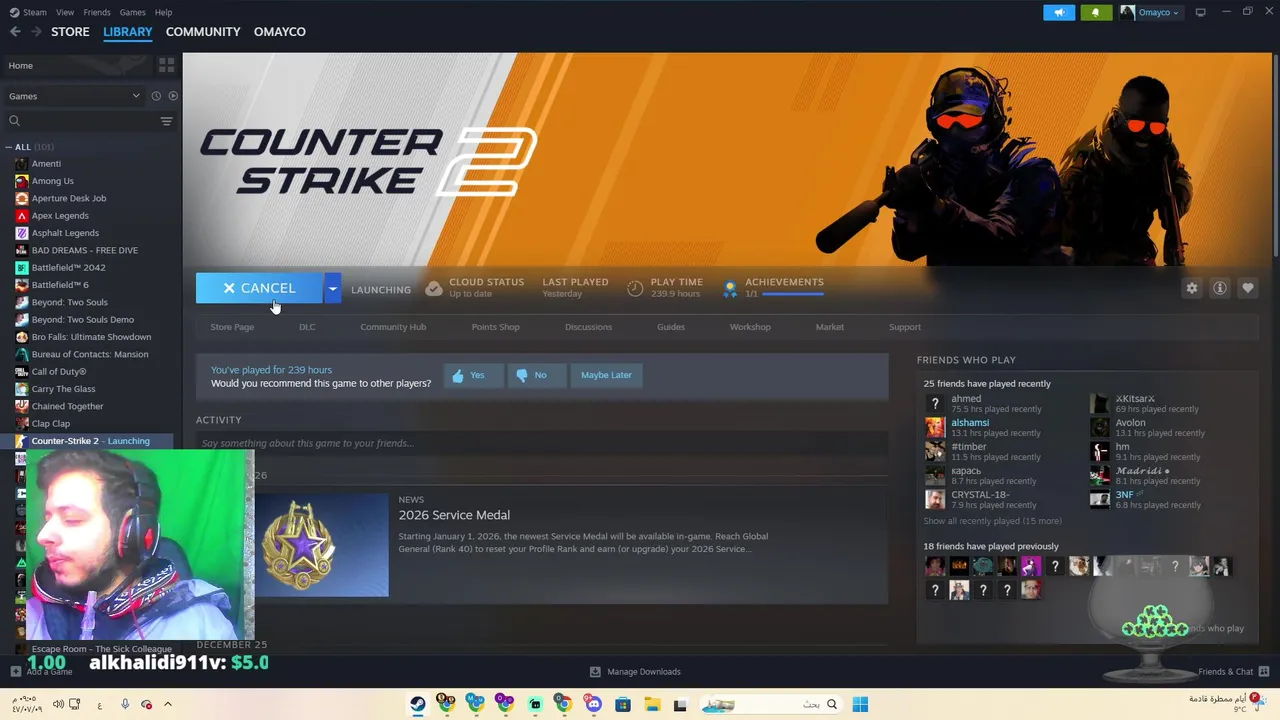Click the Windows Start button
The width and height of the screenshot is (1280, 720).
pyautogui.click(x=860, y=704)
